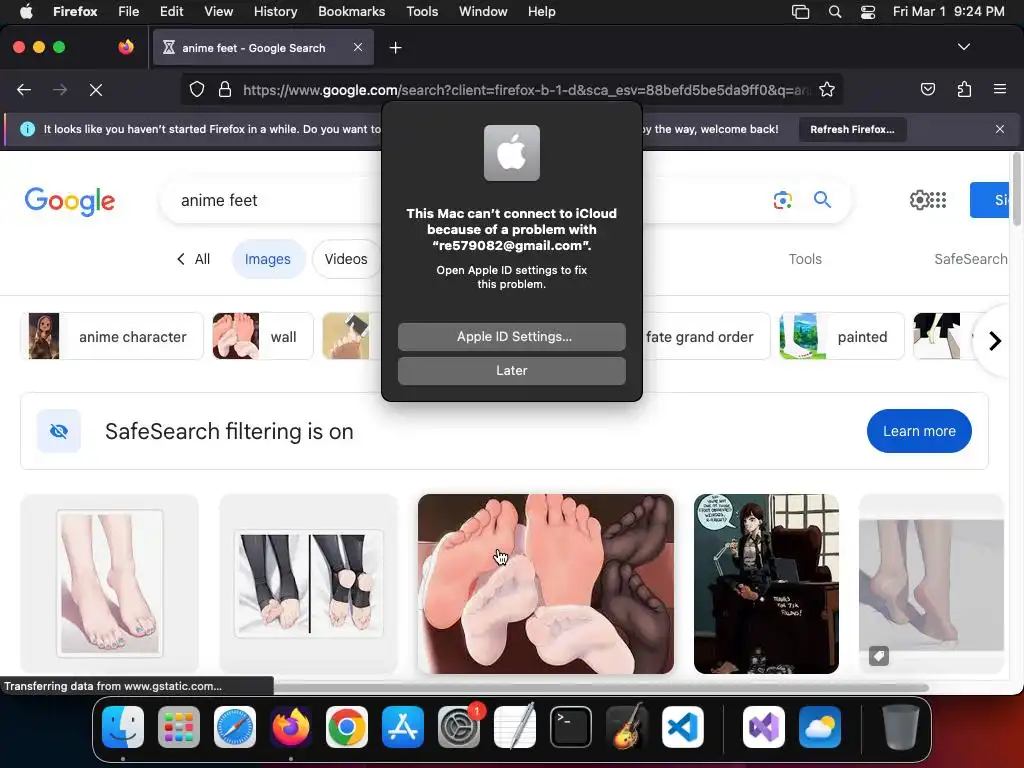Viewport: 1024px width, 768px height.
Task: Click the Refresh Firefox button
Action: pos(852,129)
